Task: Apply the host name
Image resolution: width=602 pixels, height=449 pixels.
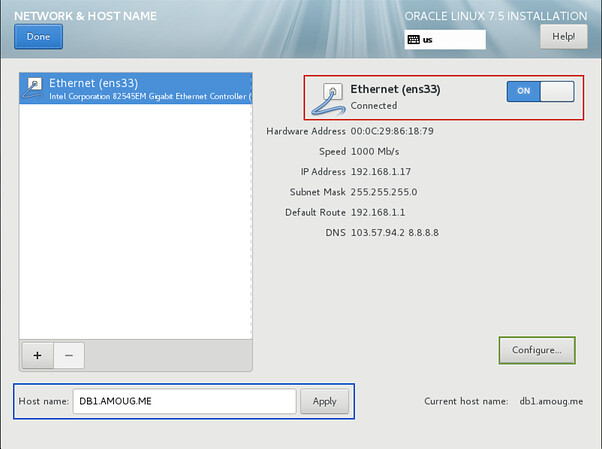Action: click(324, 401)
